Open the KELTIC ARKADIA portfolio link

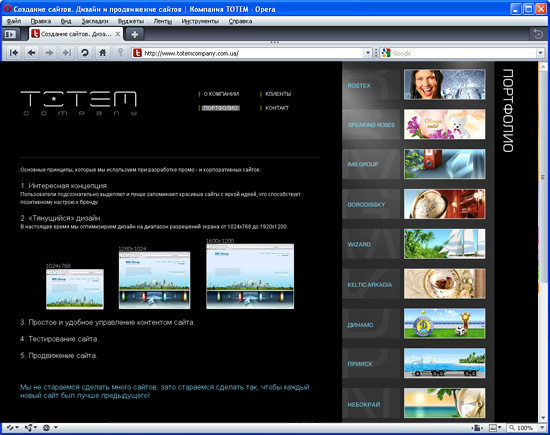pyautogui.click(x=370, y=285)
